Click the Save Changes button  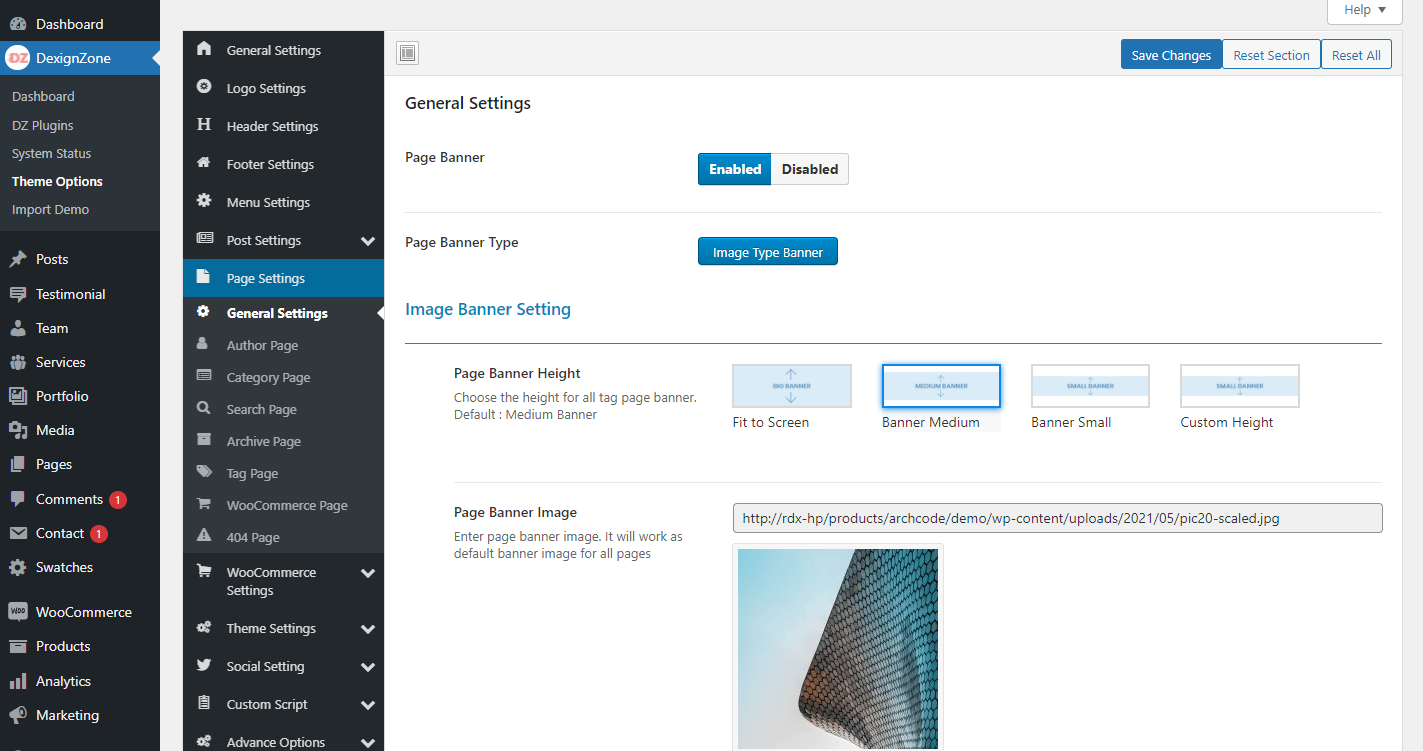click(x=1171, y=55)
